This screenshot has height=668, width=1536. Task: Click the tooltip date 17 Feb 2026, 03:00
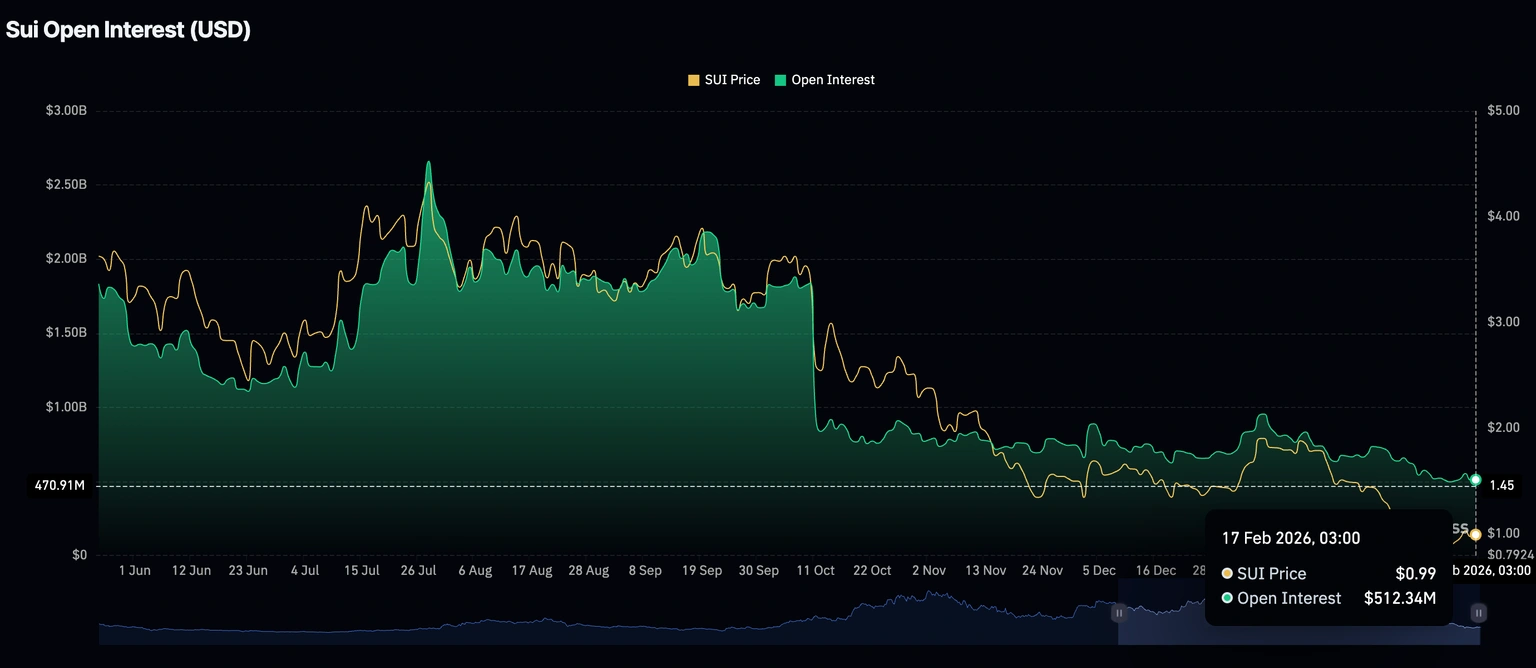coord(1290,538)
